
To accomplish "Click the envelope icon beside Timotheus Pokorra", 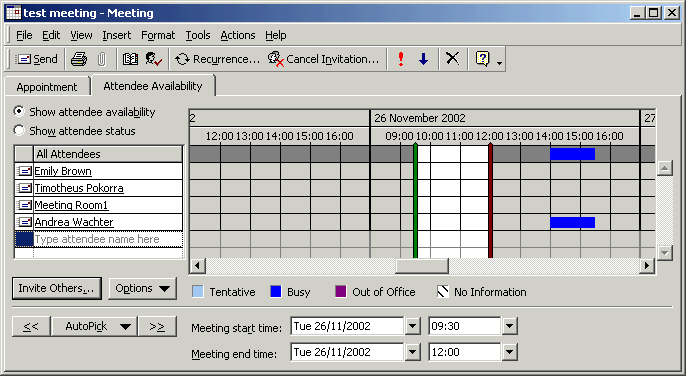I will click(24, 188).
